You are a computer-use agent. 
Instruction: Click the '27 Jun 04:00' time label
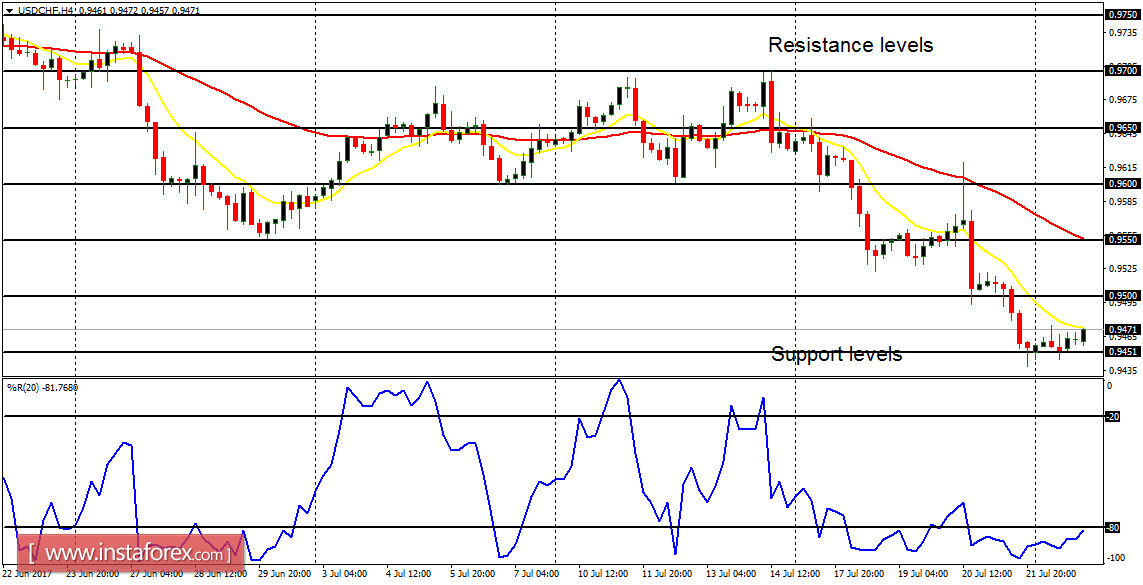click(x=156, y=575)
